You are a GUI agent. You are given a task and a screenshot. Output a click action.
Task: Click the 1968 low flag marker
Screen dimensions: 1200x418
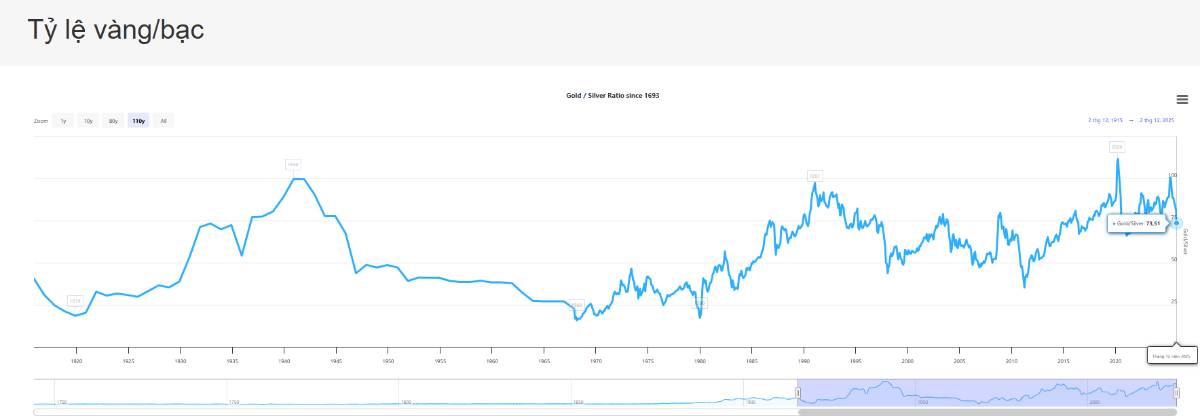coord(576,305)
